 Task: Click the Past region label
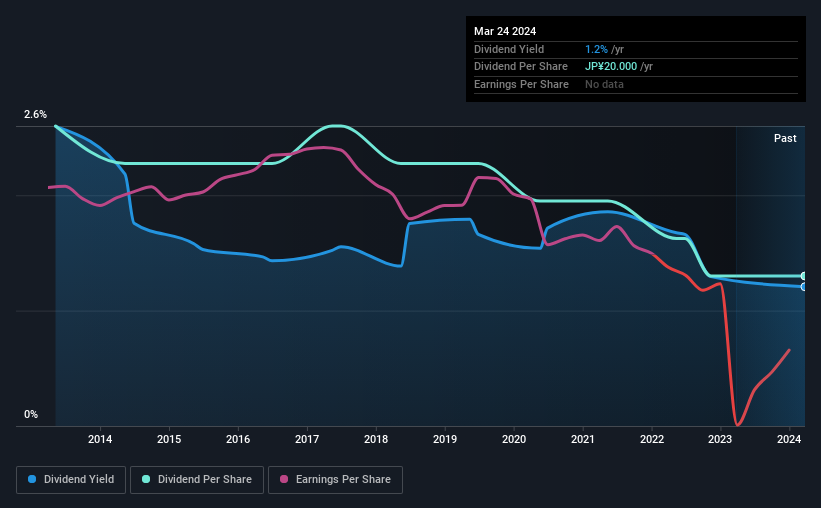pos(785,138)
